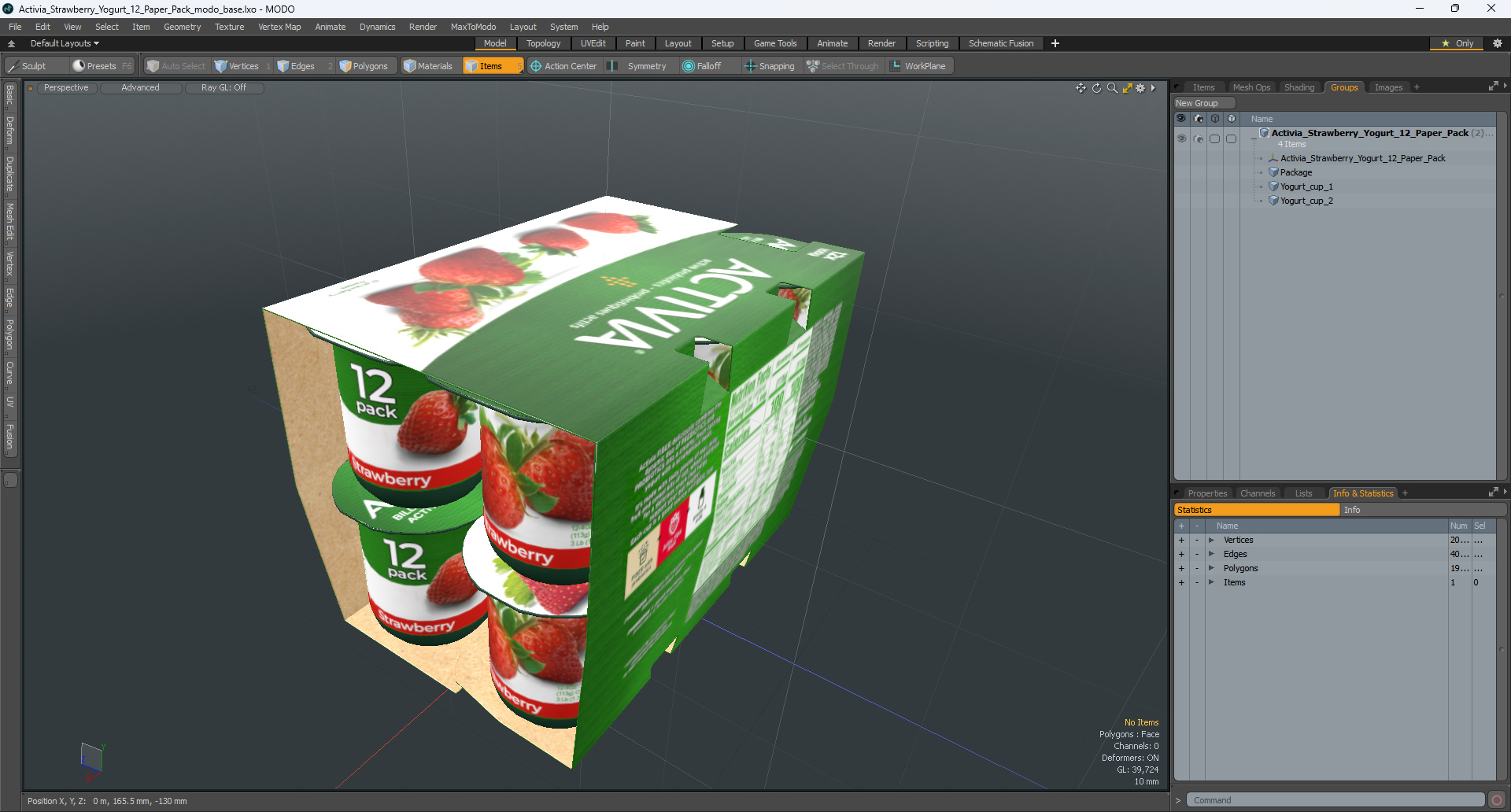Open the Geometry menu
Viewport: 1511px width, 812px height.
click(x=182, y=27)
